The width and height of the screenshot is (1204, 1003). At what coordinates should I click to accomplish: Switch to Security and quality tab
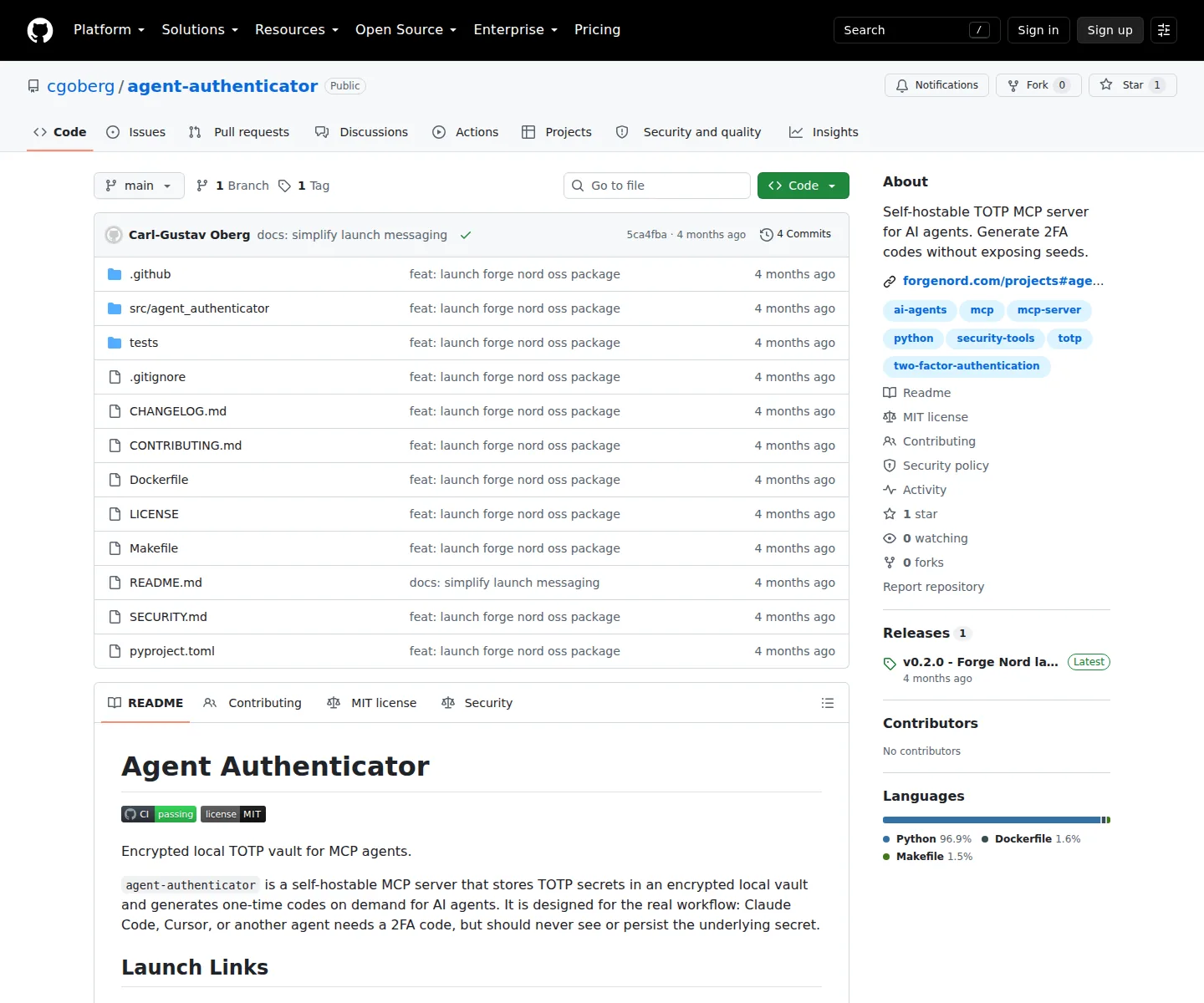[x=689, y=132]
